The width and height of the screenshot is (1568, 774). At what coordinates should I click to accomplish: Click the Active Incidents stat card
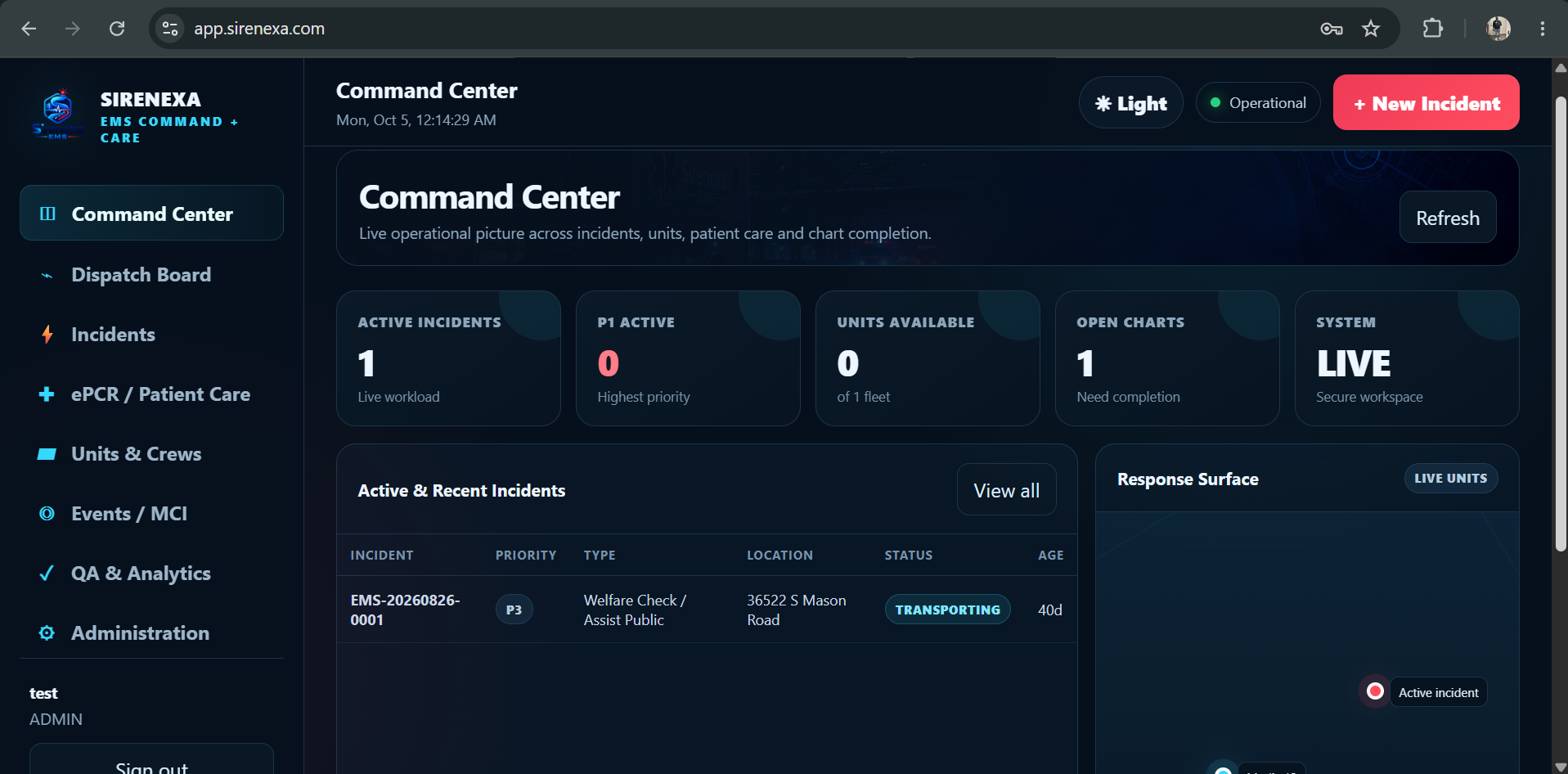(x=448, y=358)
